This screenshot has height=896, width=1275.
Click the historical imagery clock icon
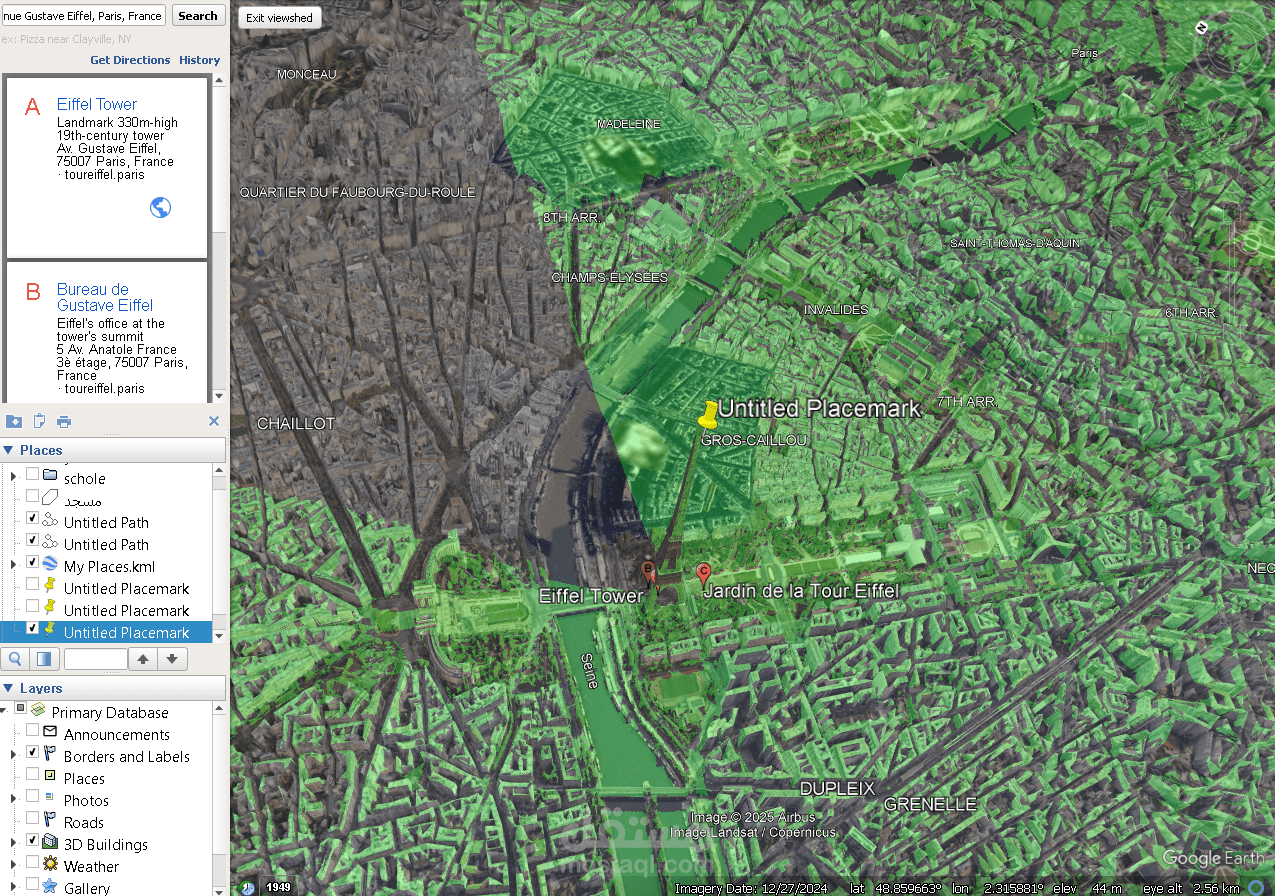pos(247,887)
